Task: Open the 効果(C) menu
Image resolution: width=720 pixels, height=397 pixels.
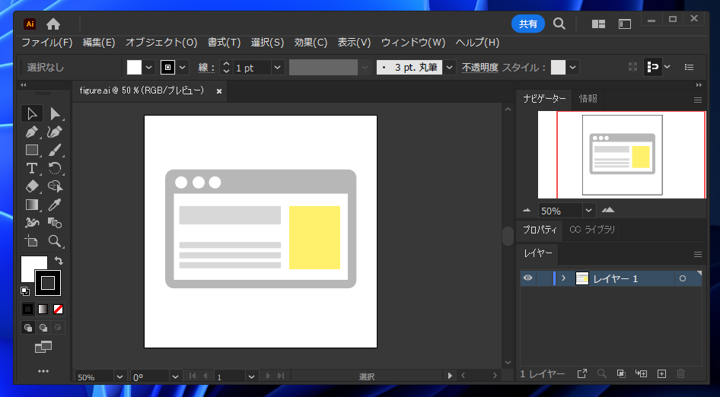Action: point(311,43)
